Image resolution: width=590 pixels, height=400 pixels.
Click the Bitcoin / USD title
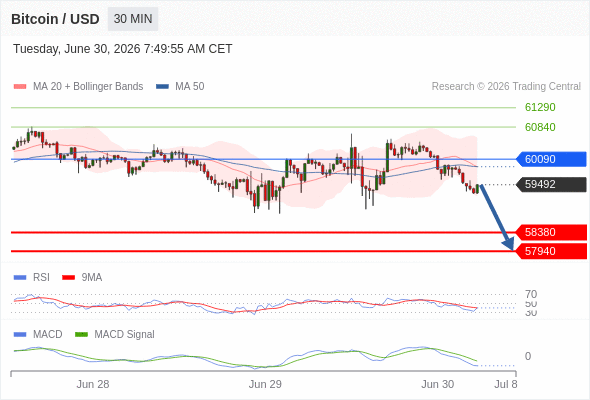pyautogui.click(x=55, y=19)
